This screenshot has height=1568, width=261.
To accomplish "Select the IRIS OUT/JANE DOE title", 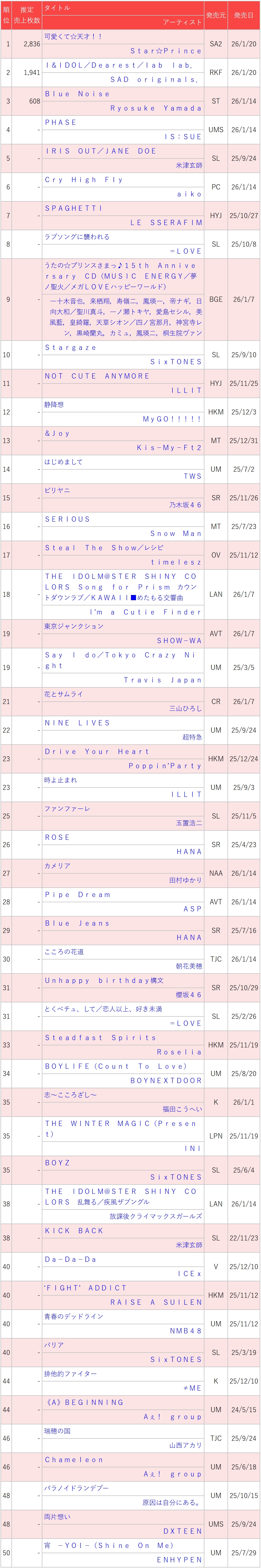I will pos(100,151).
